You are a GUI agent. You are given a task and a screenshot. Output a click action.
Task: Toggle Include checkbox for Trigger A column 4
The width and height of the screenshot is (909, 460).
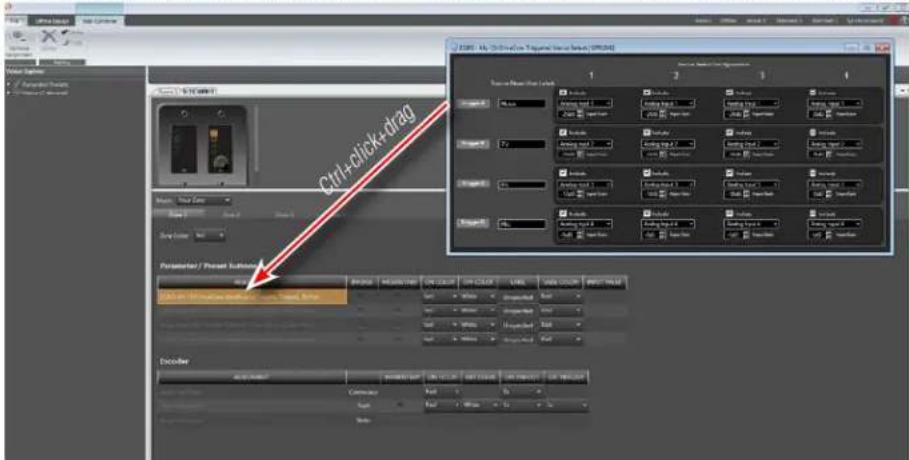(x=813, y=92)
